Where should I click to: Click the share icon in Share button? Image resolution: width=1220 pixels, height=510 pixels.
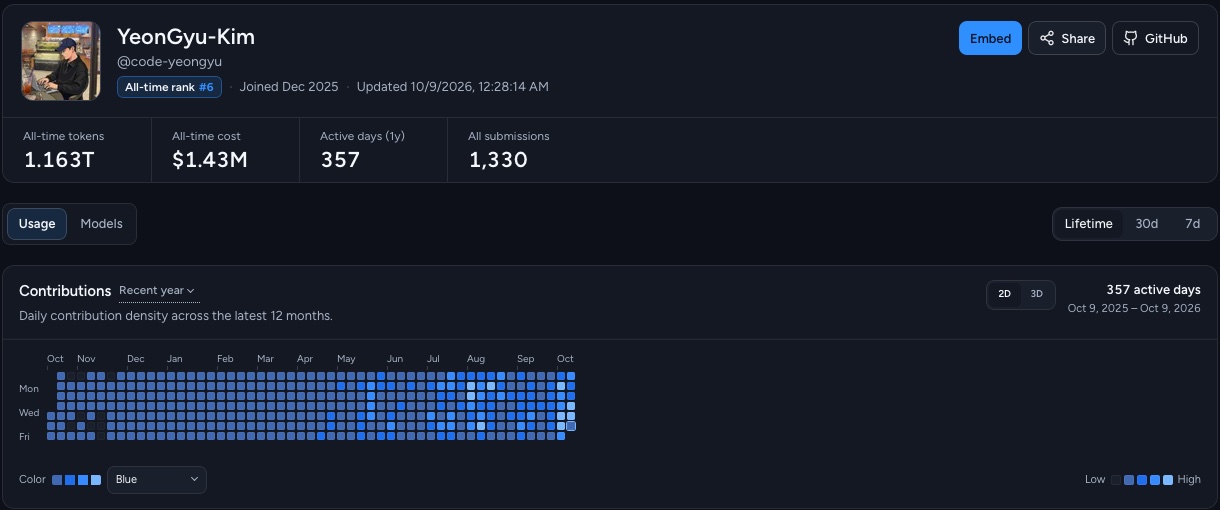[x=1047, y=38]
